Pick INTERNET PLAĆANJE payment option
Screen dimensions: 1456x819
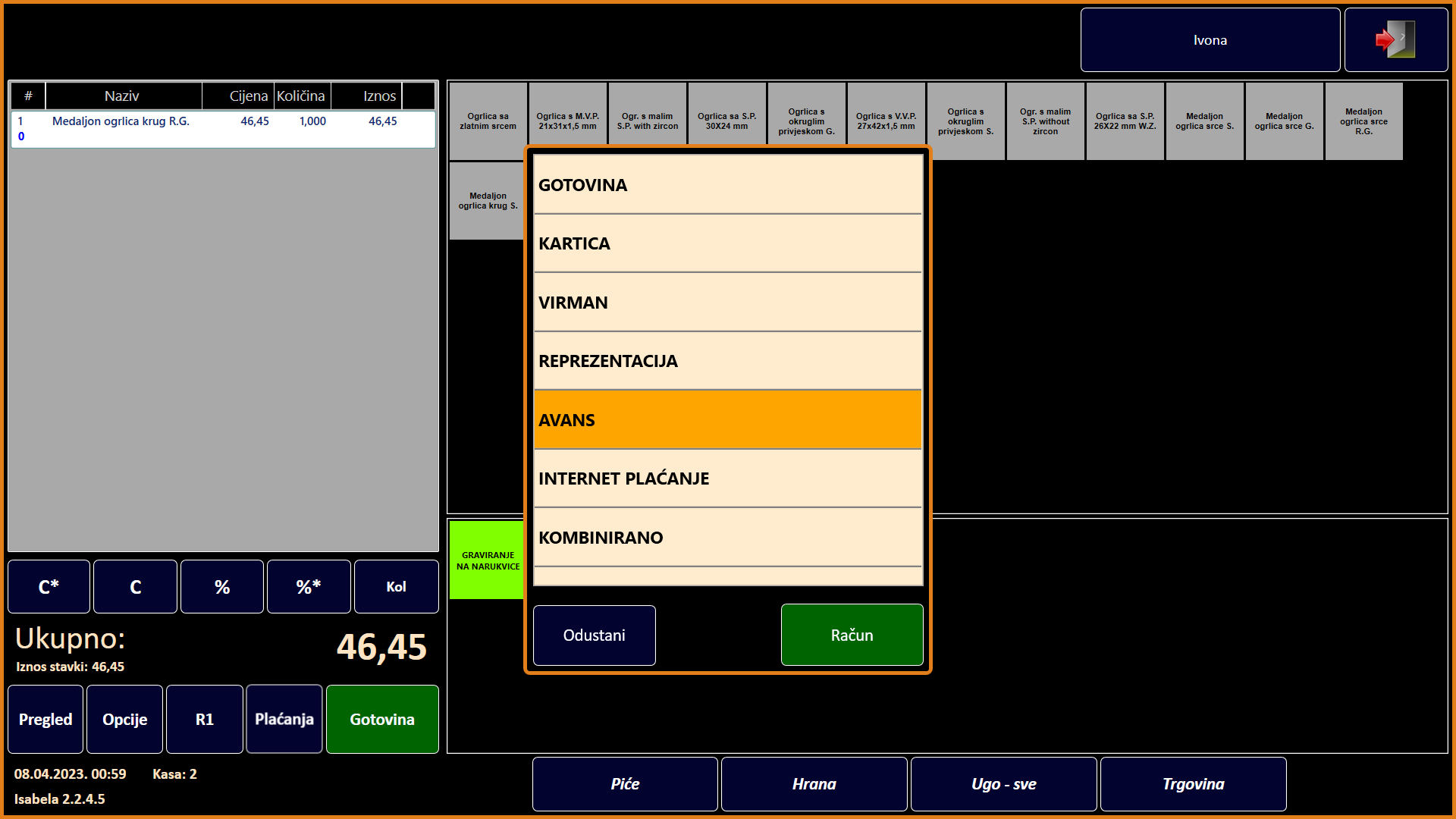click(728, 479)
